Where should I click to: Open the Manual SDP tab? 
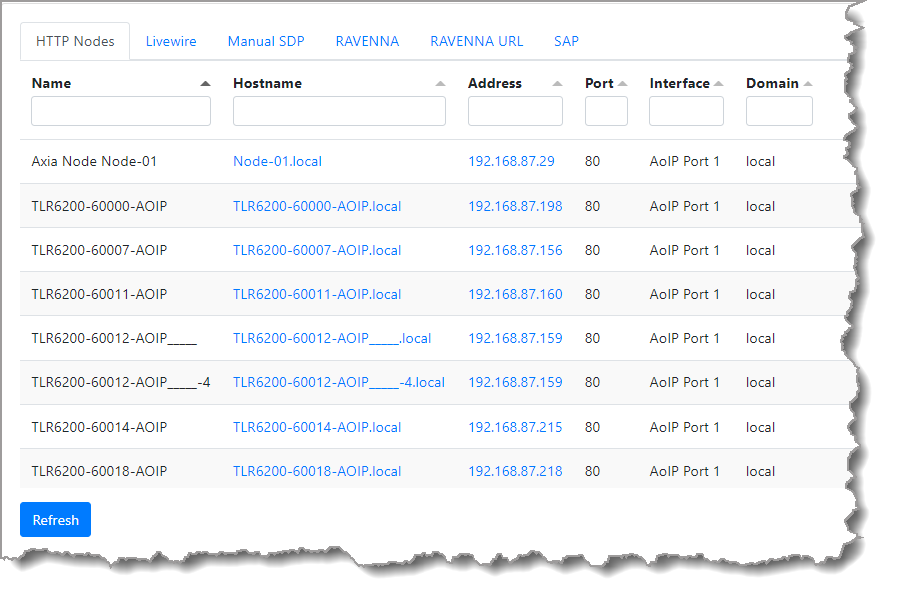pos(266,42)
